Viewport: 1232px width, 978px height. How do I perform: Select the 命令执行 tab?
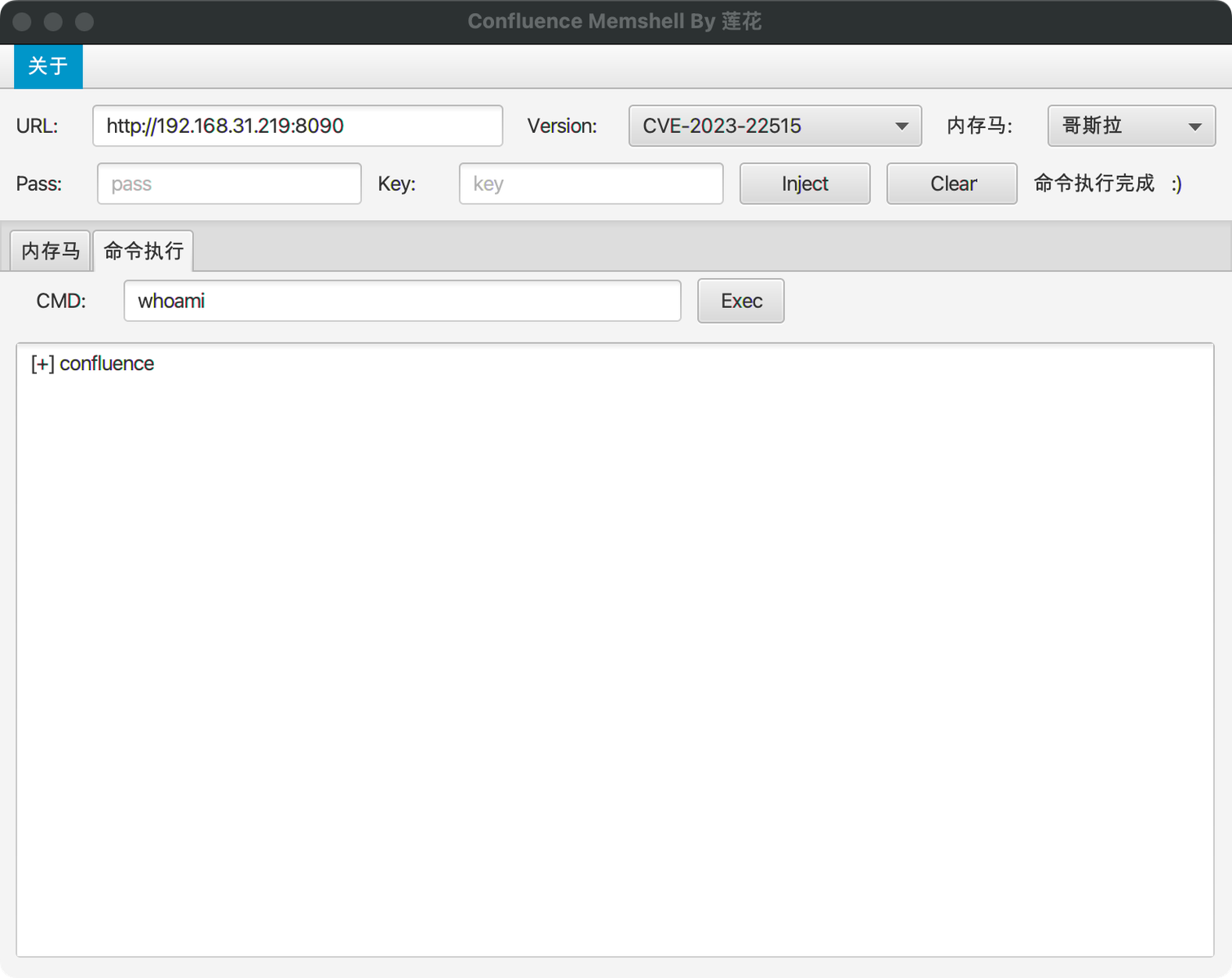tap(144, 250)
